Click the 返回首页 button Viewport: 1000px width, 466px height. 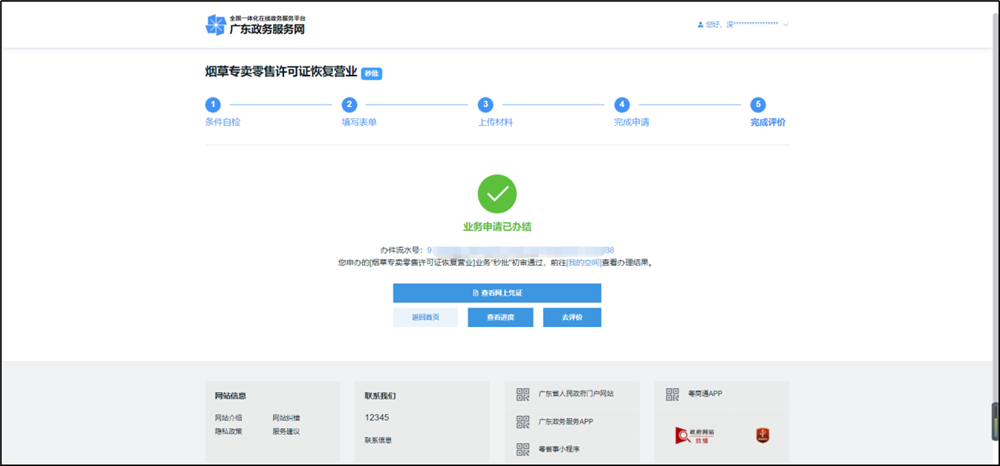(x=425, y=317)
